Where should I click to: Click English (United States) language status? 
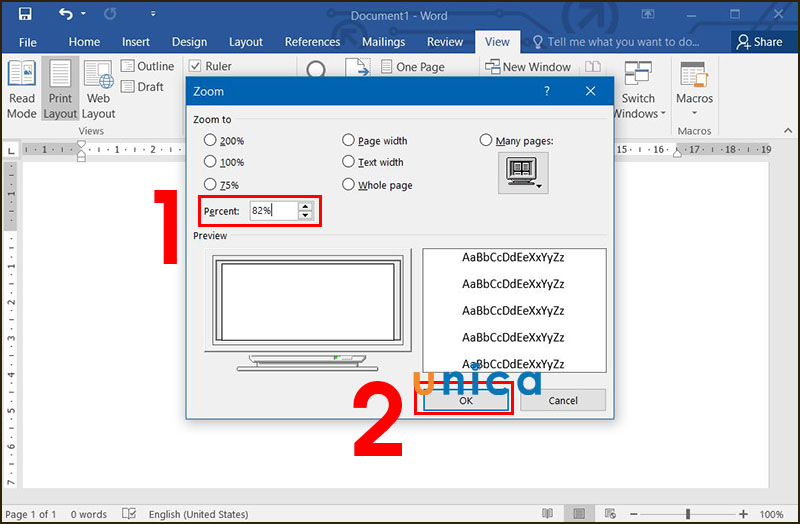pyautogui.click(x=198, y=514)
